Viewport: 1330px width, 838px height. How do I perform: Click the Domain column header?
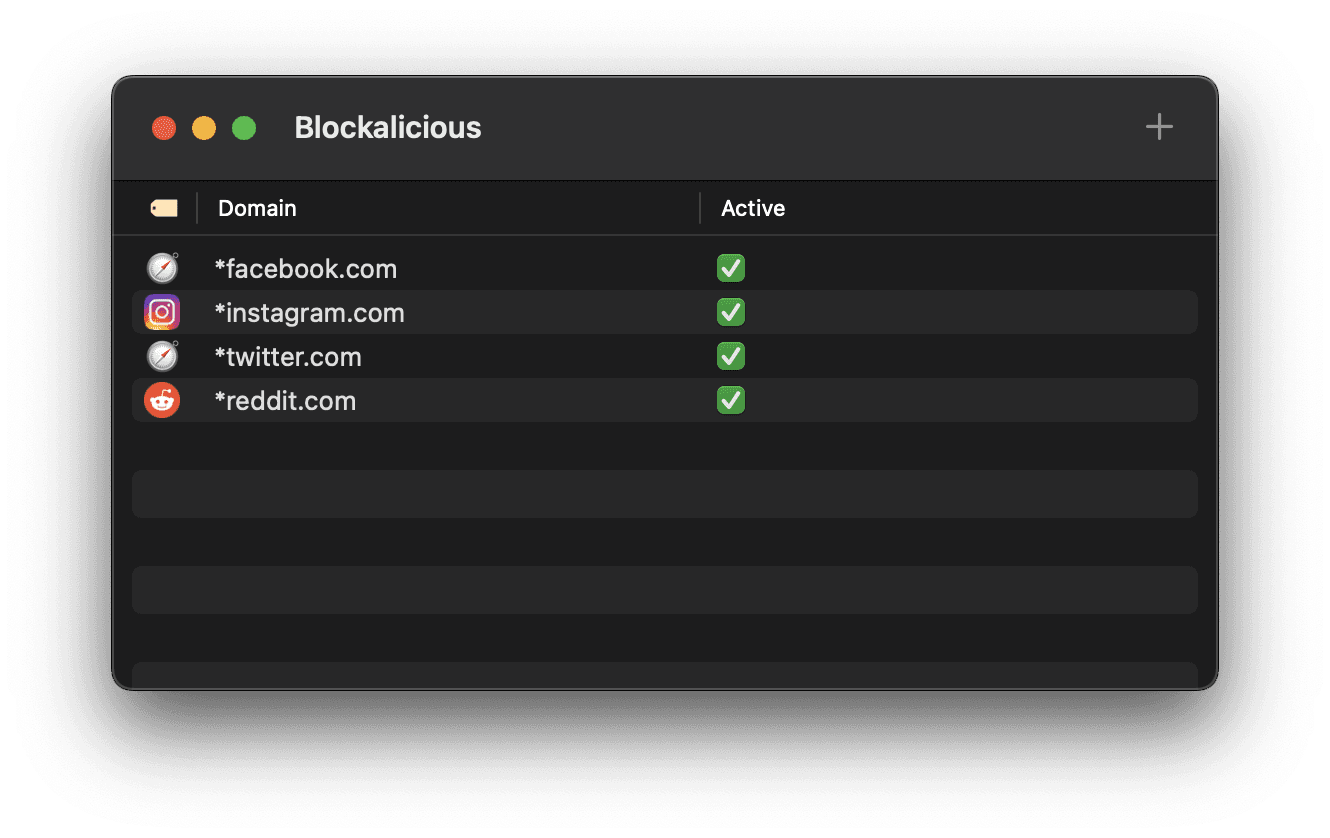point(256,207)
